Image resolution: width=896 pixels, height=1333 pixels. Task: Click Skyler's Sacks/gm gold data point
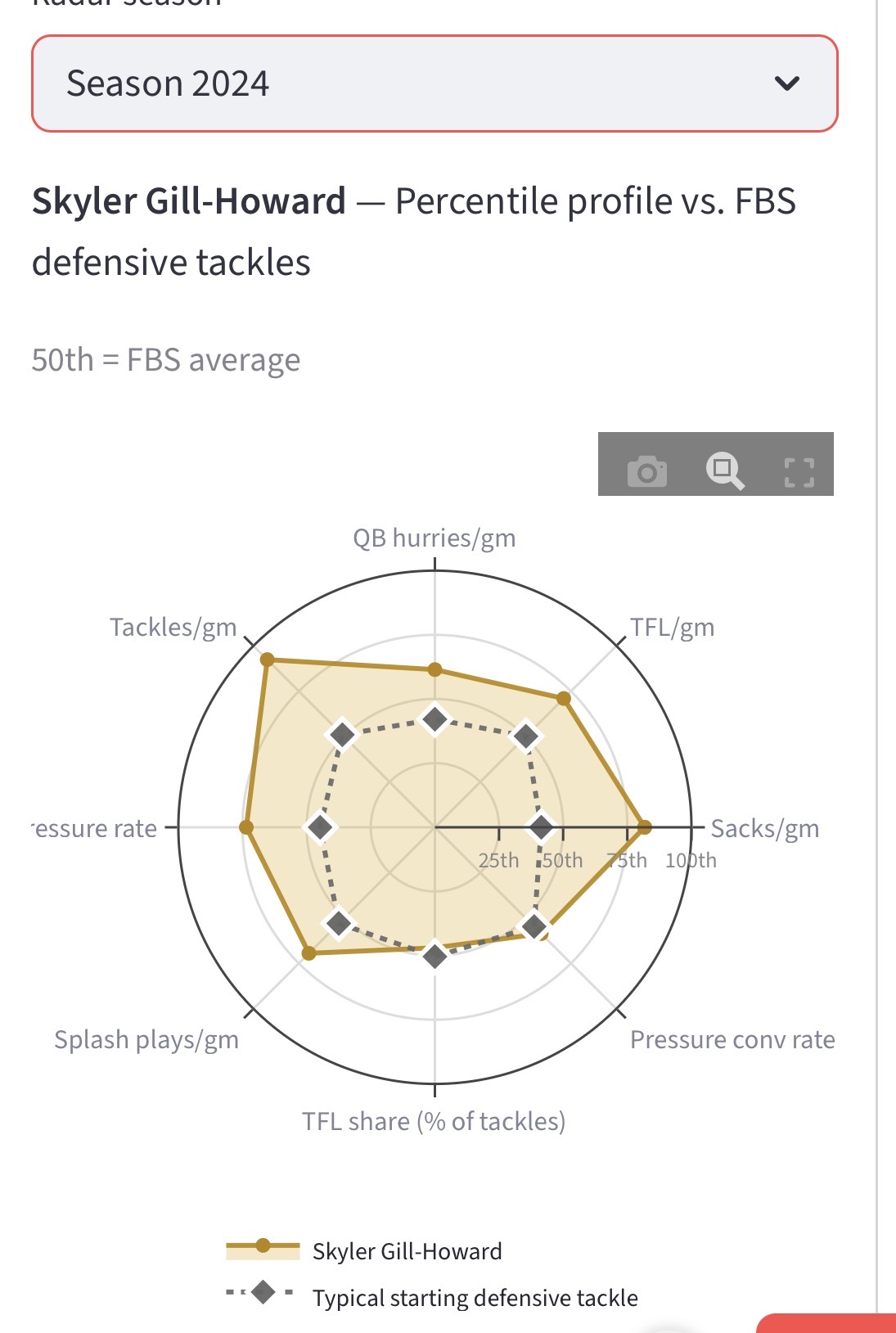pos(645,827)
